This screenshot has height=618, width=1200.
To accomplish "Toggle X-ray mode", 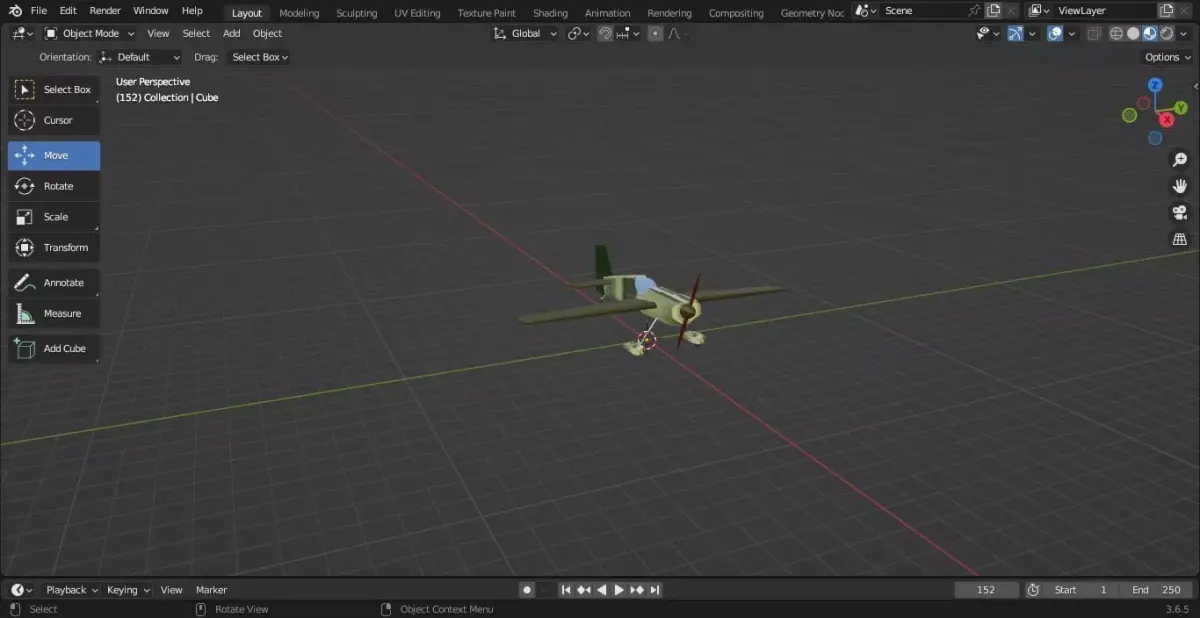I will click(1094, 33).
